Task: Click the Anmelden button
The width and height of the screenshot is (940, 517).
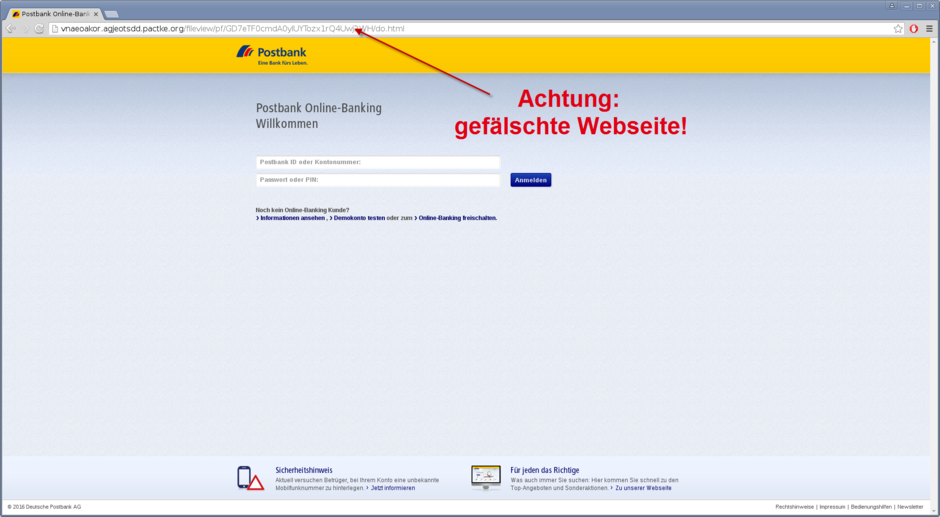Action: [x=531, y=180]
